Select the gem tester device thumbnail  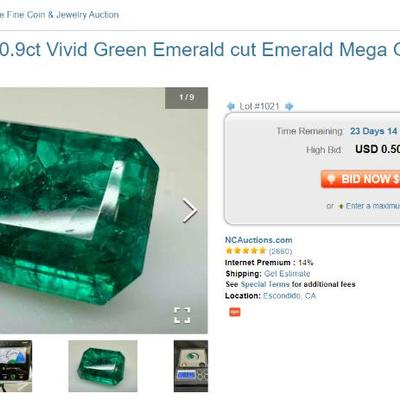coord(16,366)
